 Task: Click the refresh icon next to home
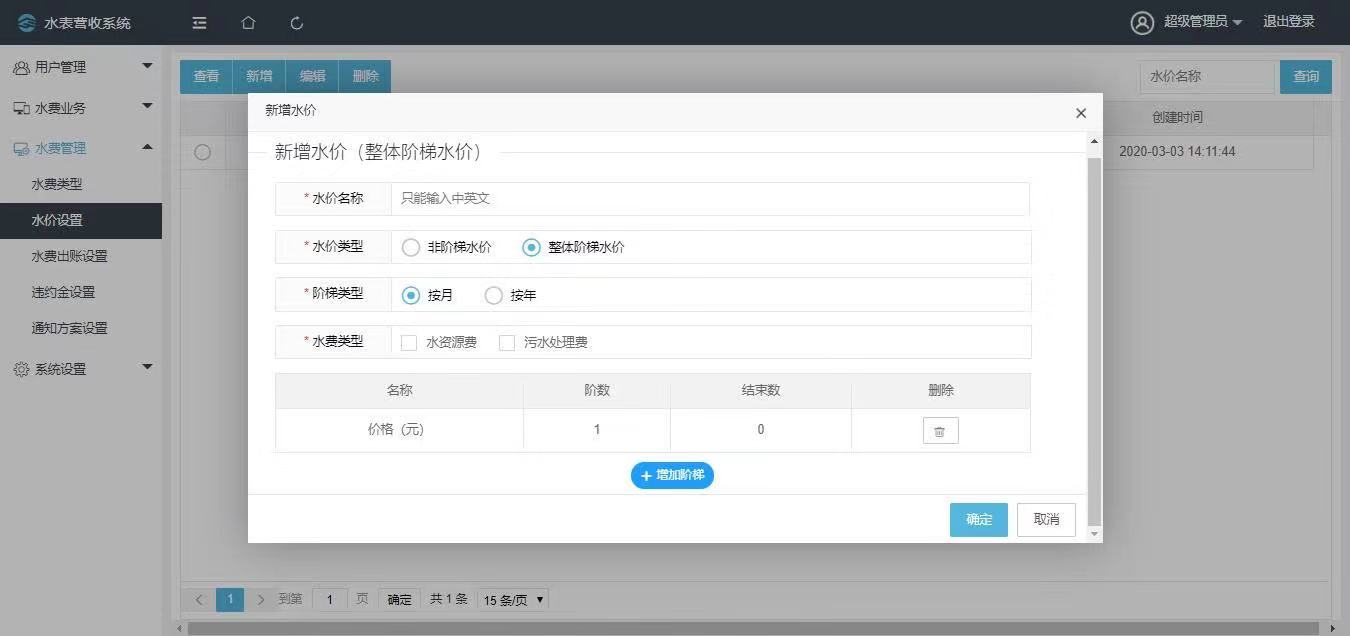coord(295,22)
